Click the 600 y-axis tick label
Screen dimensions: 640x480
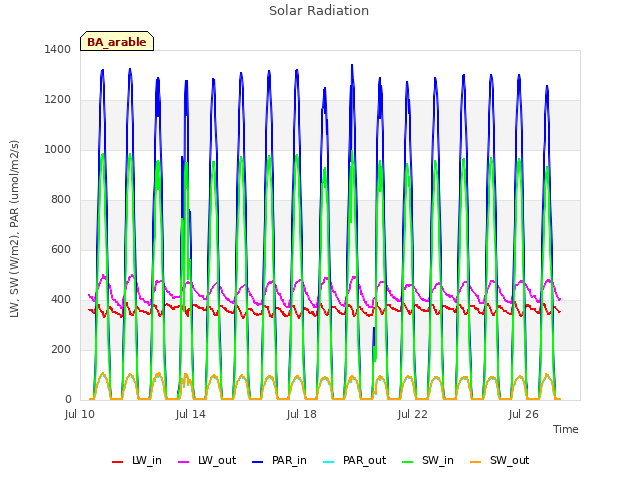coord(61,249)
